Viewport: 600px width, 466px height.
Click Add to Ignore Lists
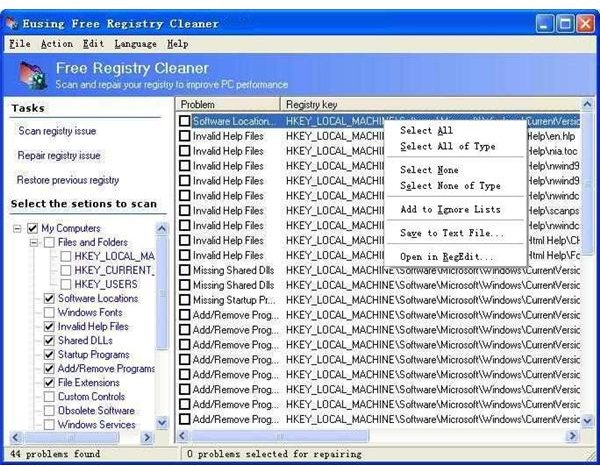(x=450, y=209)
